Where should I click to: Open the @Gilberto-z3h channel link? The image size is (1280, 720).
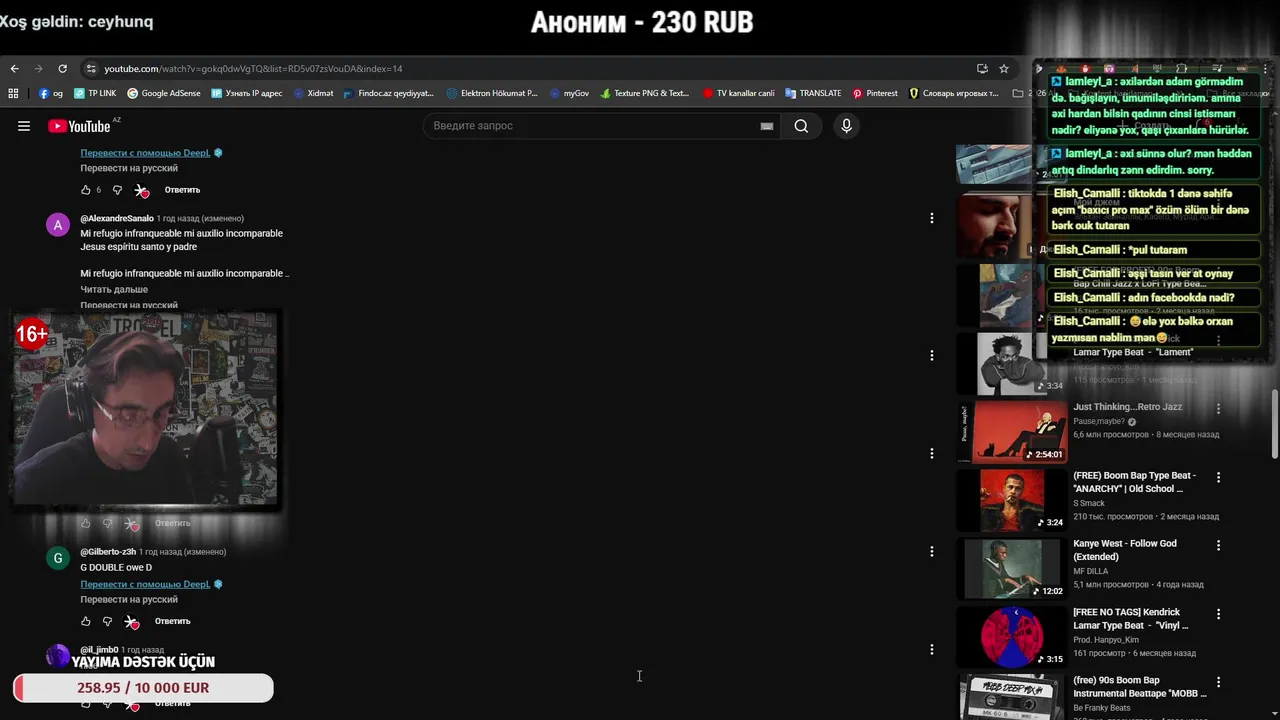click(x=108, y=551)
